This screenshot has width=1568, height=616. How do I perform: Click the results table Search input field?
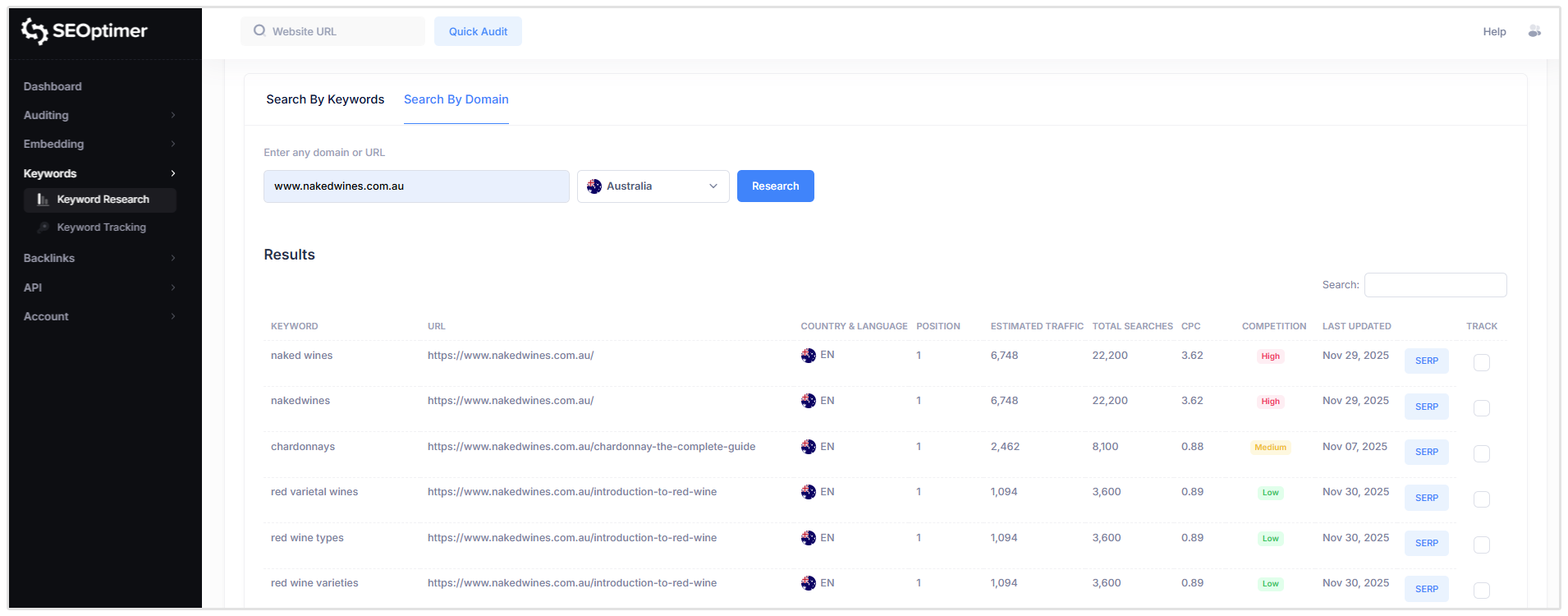click(1435, 285)
